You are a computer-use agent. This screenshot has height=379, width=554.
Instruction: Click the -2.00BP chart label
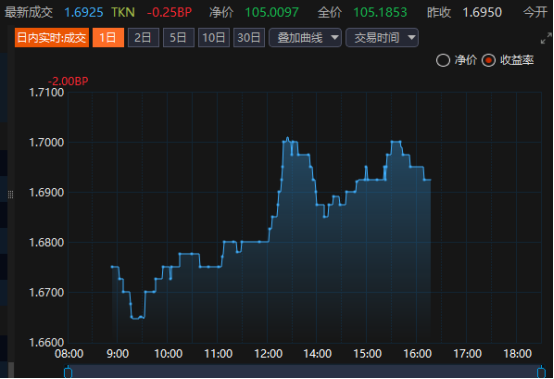point(68,81)
